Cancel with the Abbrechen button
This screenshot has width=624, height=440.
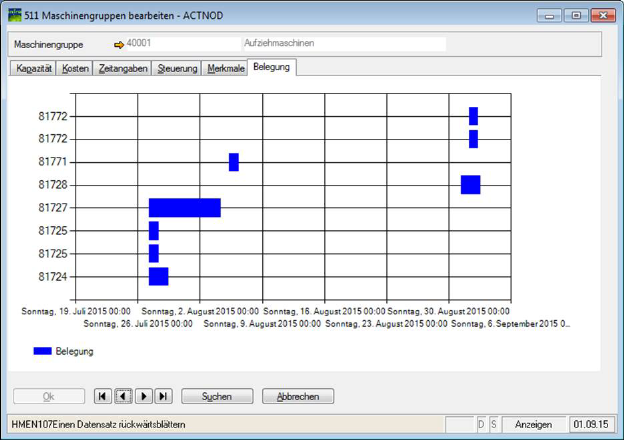[x=298, y=397]
